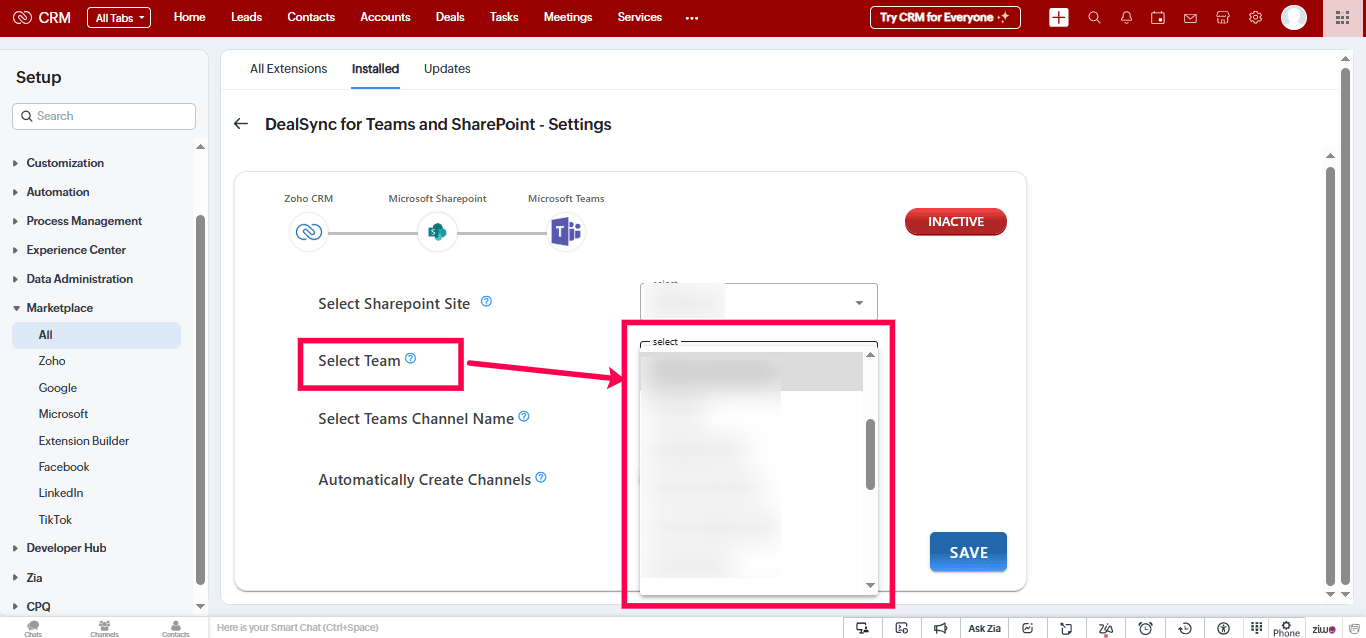
Task: Click the INACTIVE status button
Action: tap(956, 221)
